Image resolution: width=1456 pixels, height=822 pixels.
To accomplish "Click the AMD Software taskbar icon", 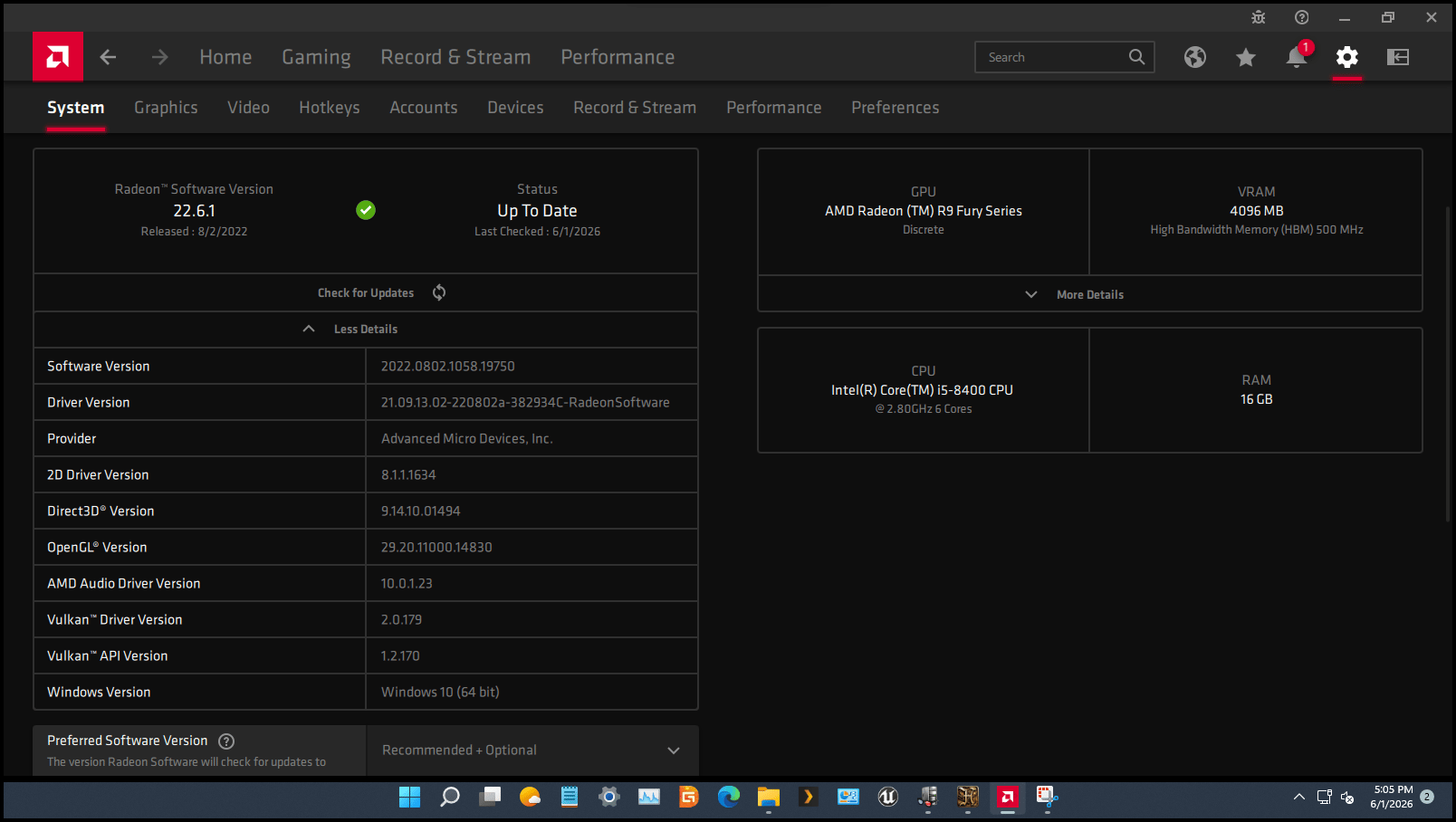I will [1008, 797].
